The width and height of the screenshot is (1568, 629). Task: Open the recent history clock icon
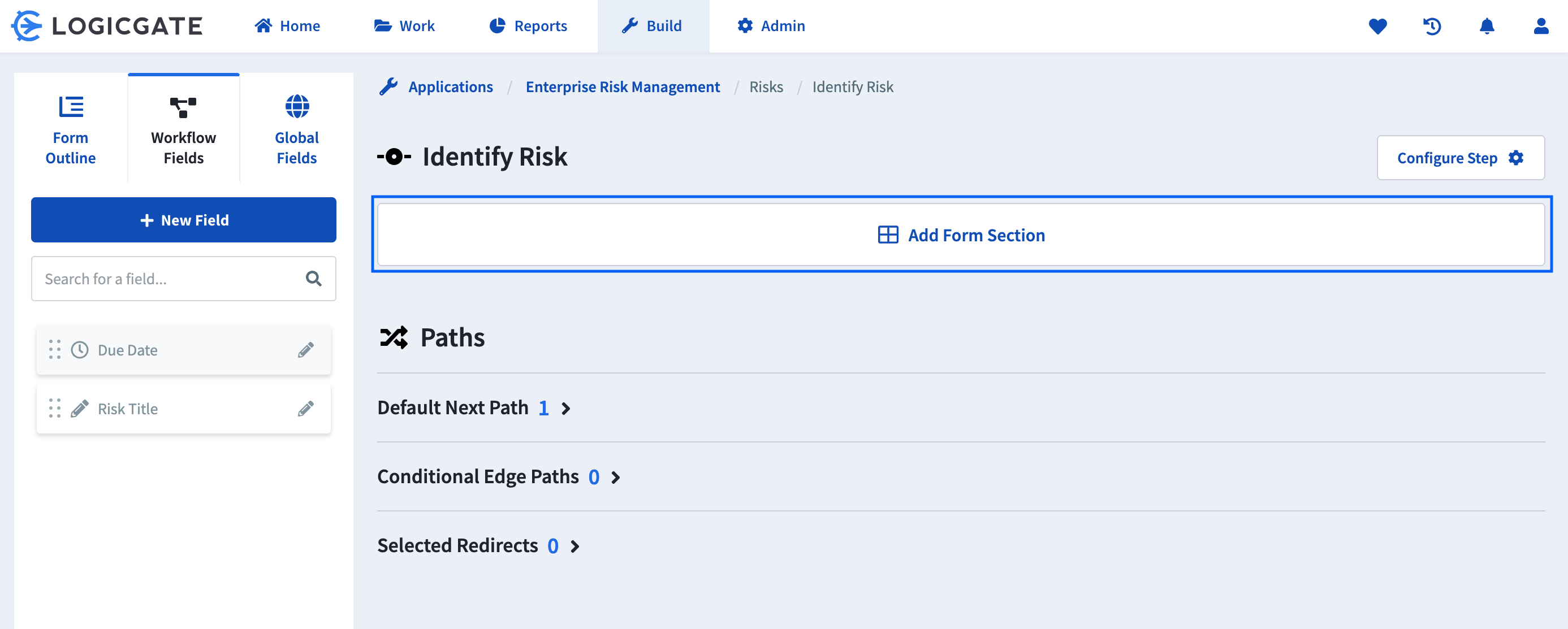(1432, 26)
